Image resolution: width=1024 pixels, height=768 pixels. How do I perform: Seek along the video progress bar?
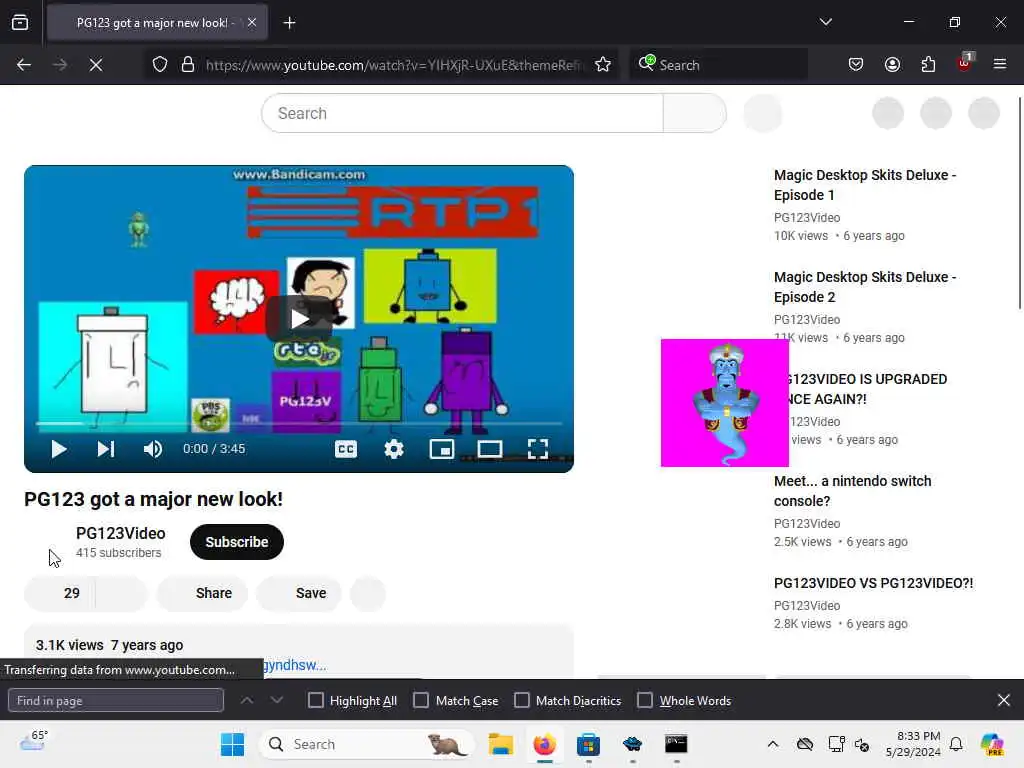click(299, 424)
